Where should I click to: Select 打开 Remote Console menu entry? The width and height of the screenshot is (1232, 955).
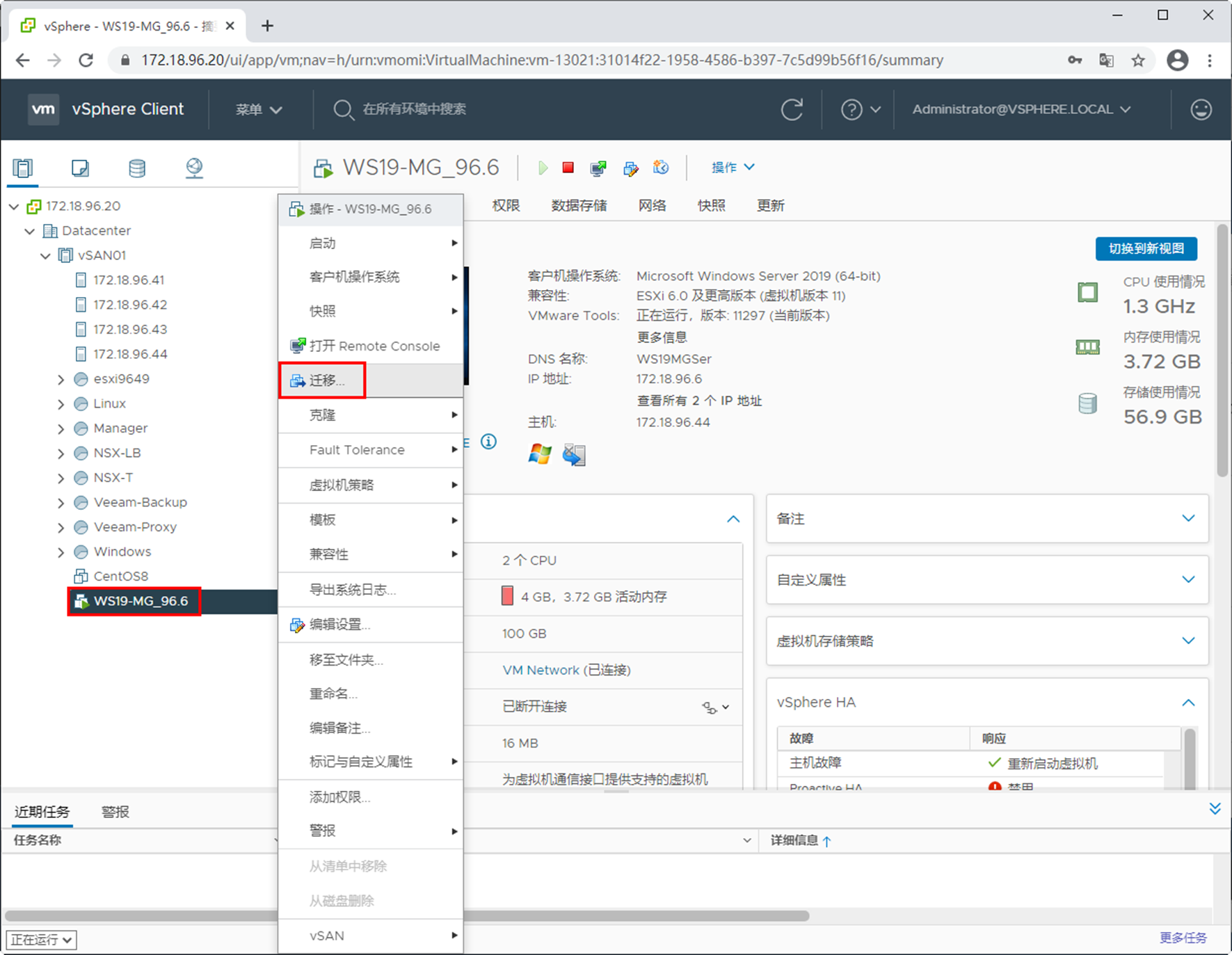point(371,346)
